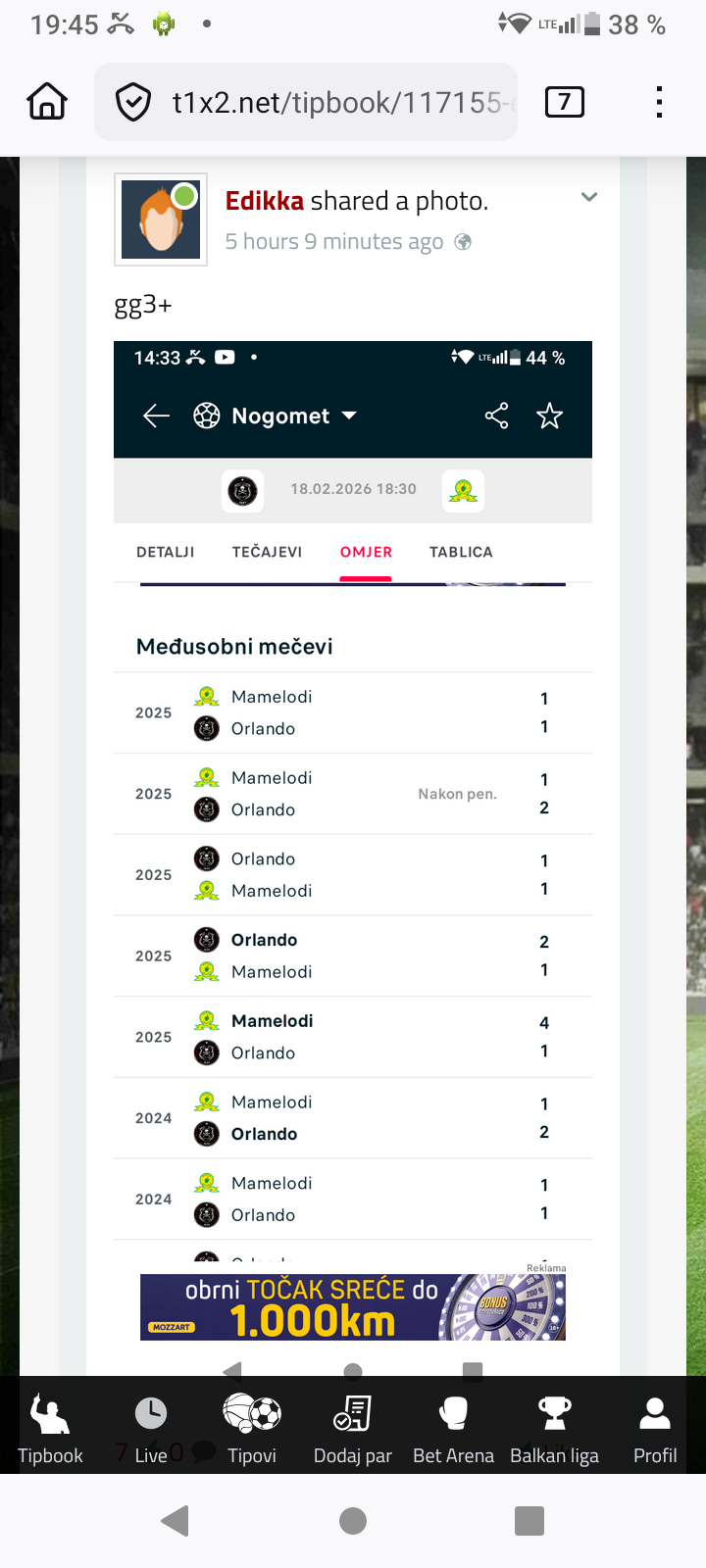Open Edikka's profile link

pyautogui.click(x=265, y=201)
